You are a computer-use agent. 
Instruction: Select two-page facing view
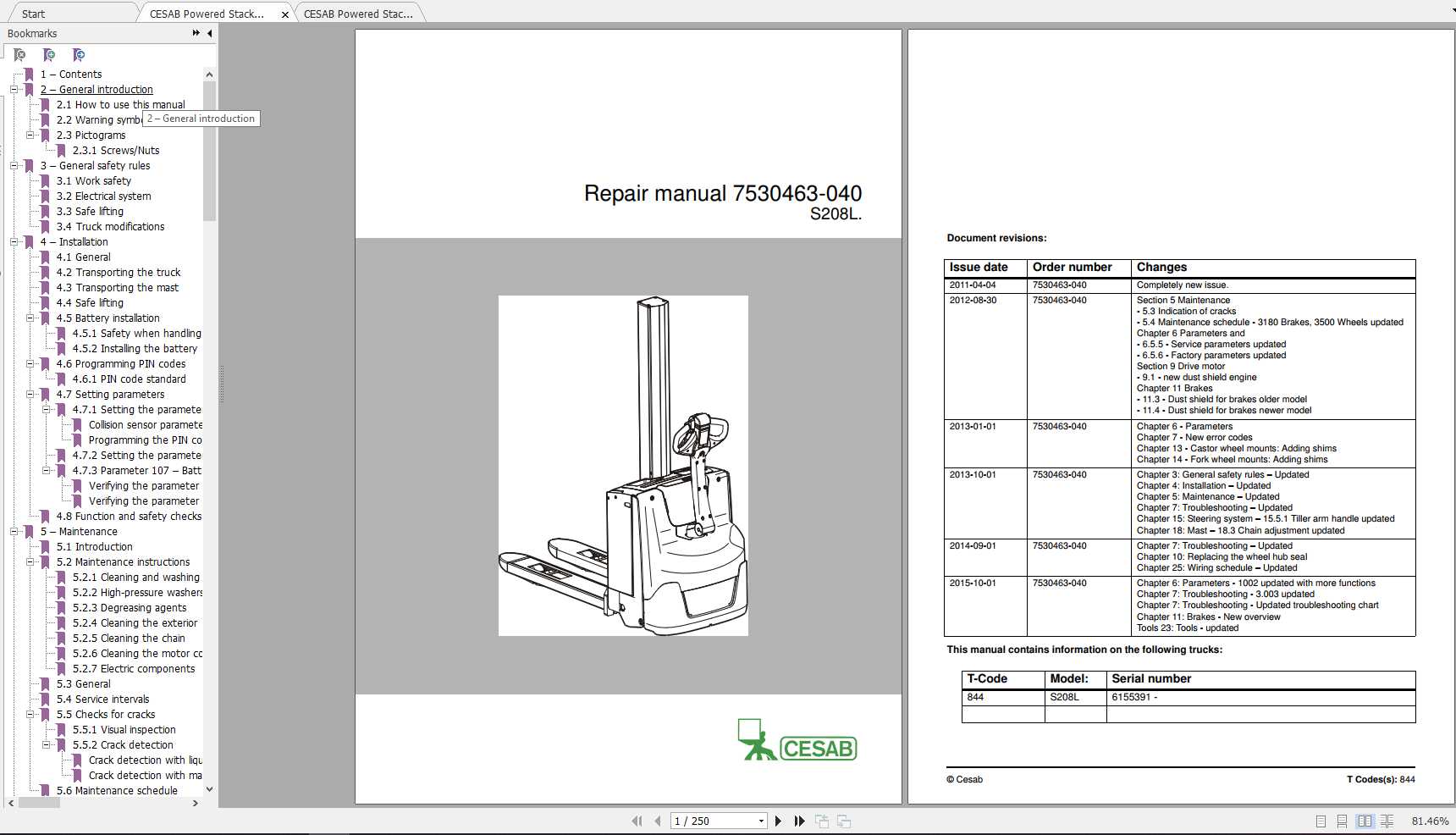[x=1365, y=821]
